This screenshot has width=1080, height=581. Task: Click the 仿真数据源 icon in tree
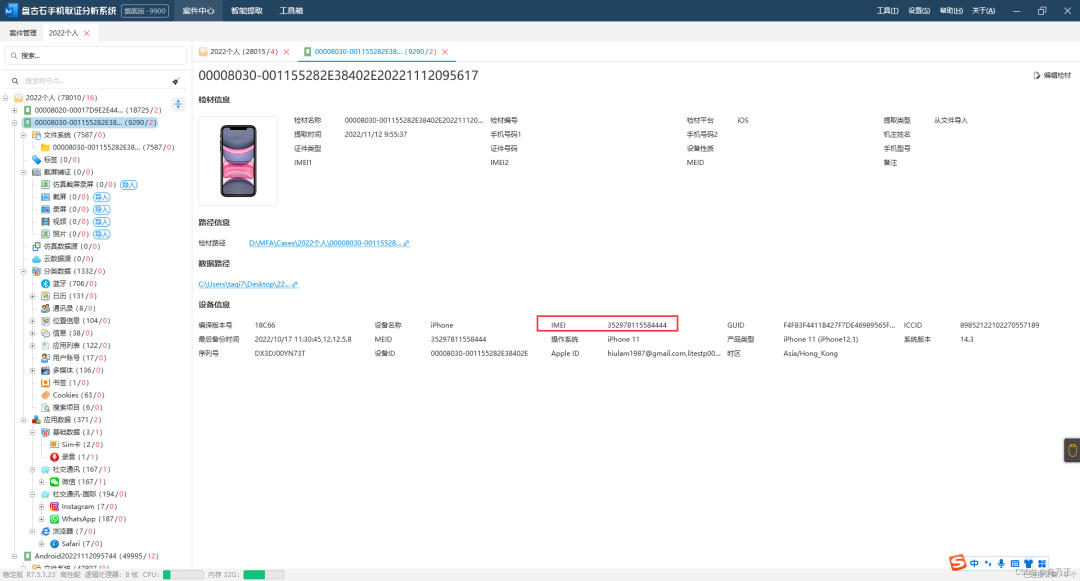coord(37,246)
